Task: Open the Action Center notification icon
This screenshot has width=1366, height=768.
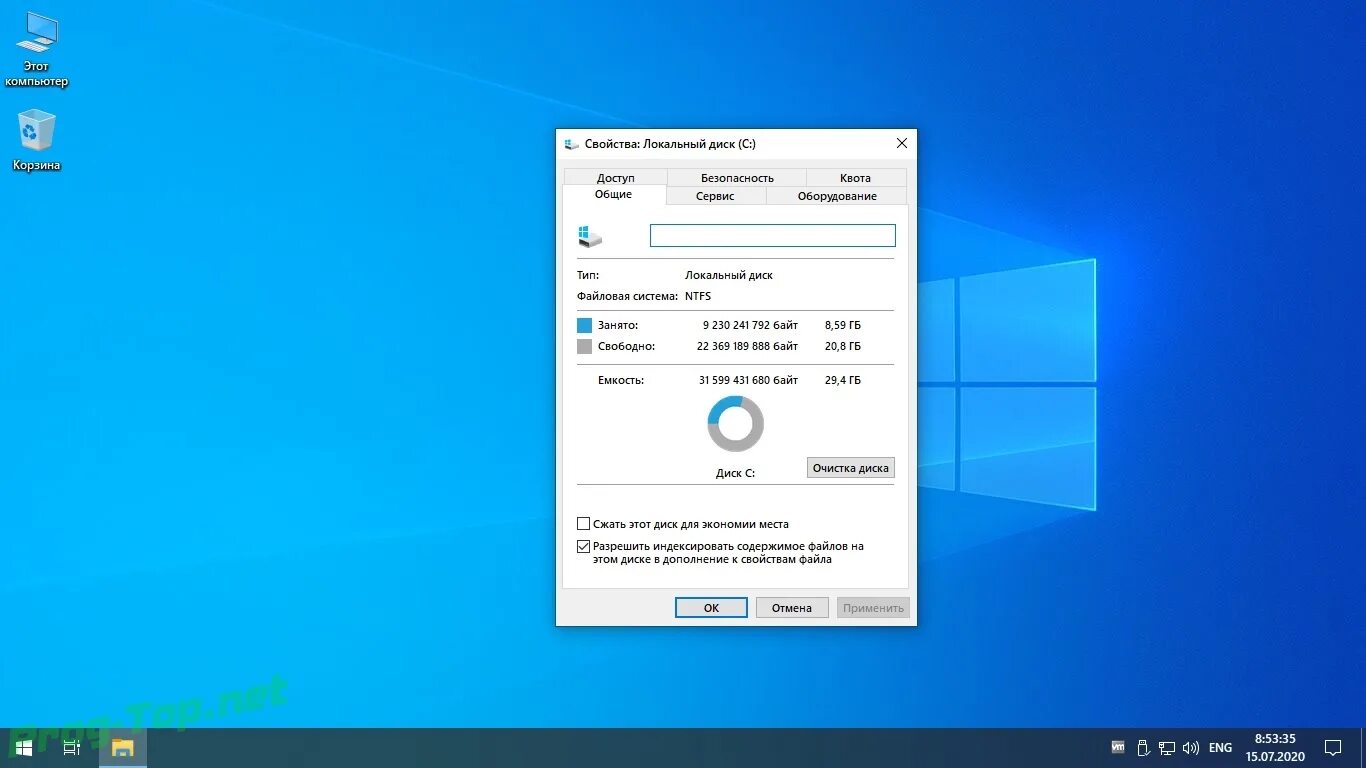Action: point(1333,747)
